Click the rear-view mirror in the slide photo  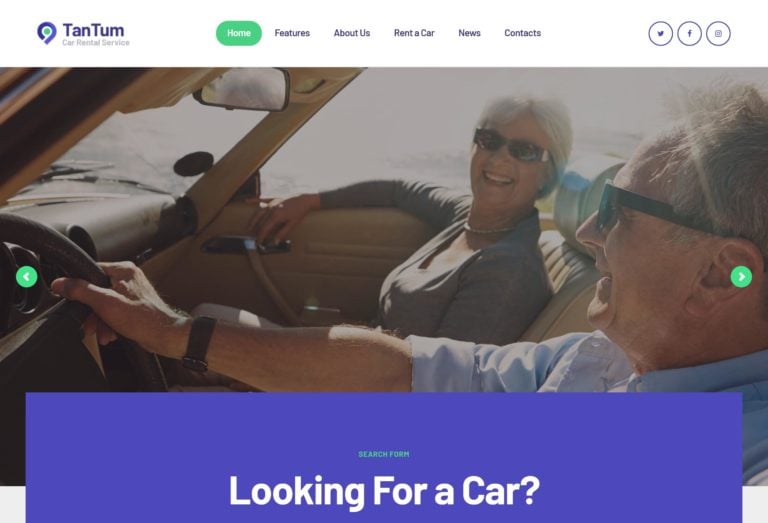pyautogui.click(x=242, y=89)
